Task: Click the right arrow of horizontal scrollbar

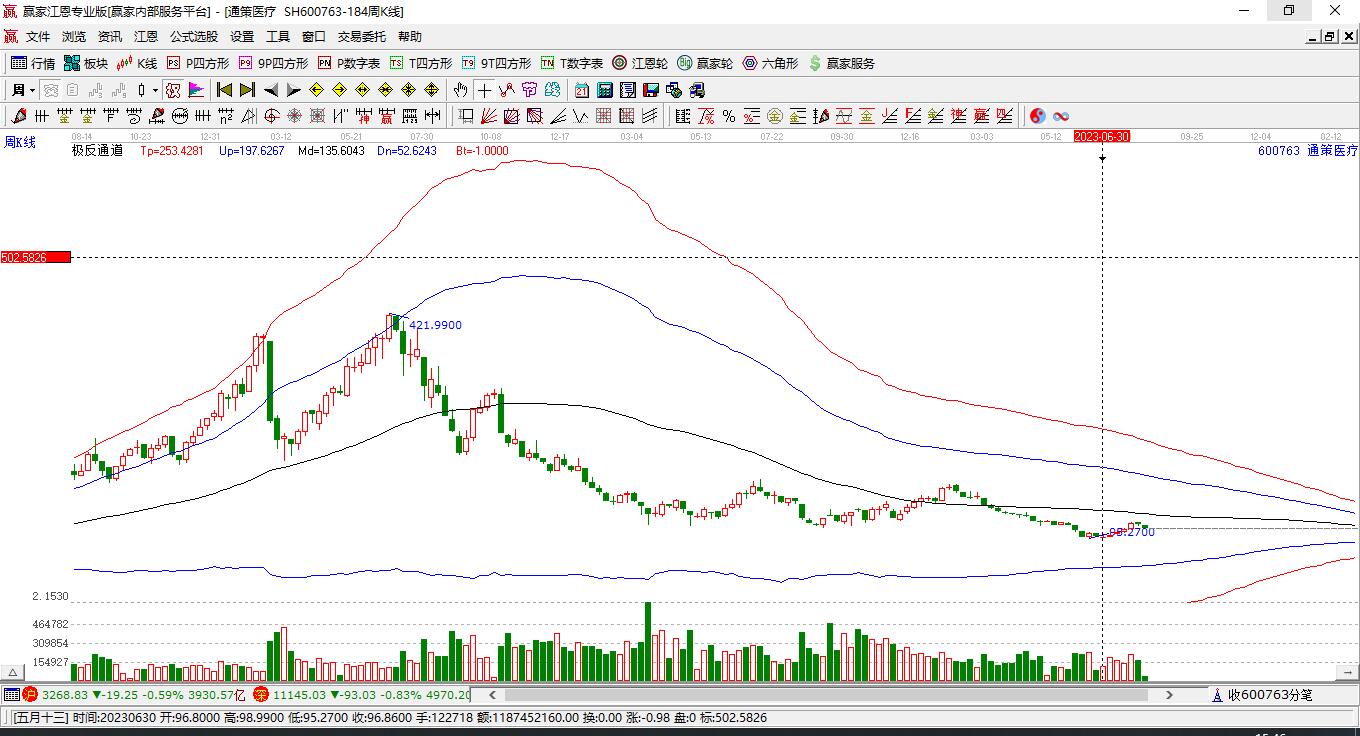Action: pos(1169,694)
